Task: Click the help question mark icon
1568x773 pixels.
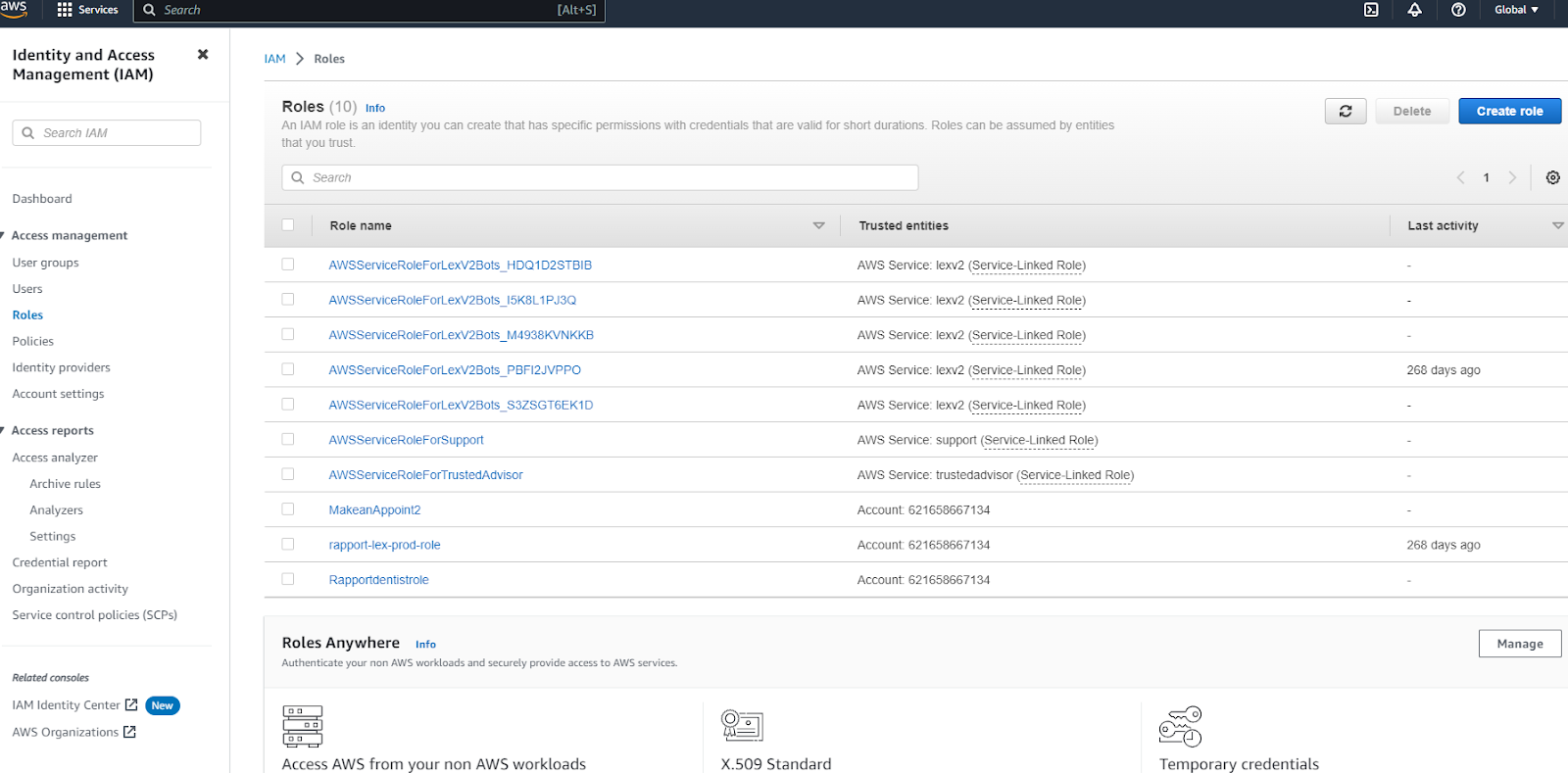Action: pyautogui.click(x=1458, y=10)
